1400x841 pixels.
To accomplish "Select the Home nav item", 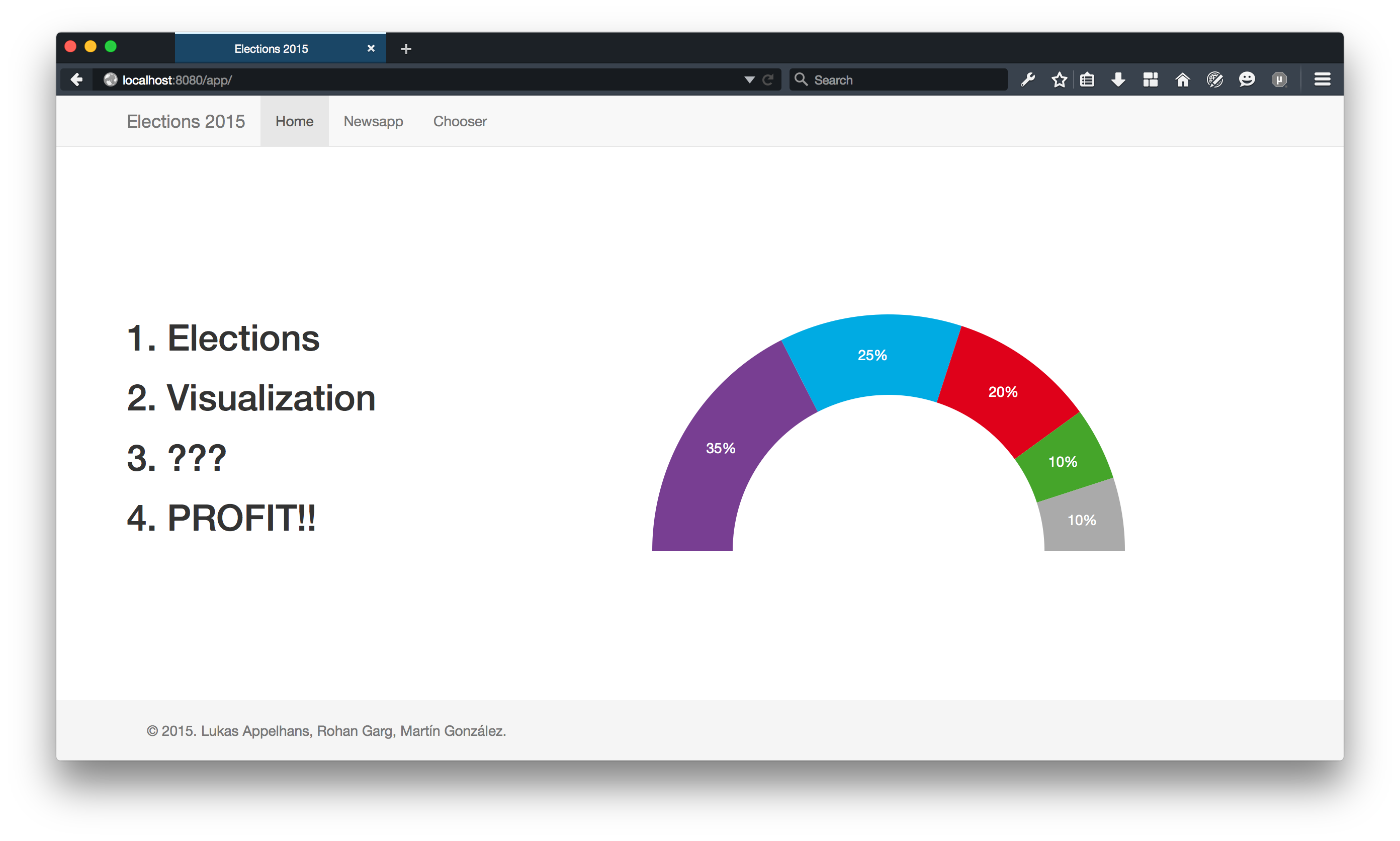I will pyautogui.click(x=294, y=121).
